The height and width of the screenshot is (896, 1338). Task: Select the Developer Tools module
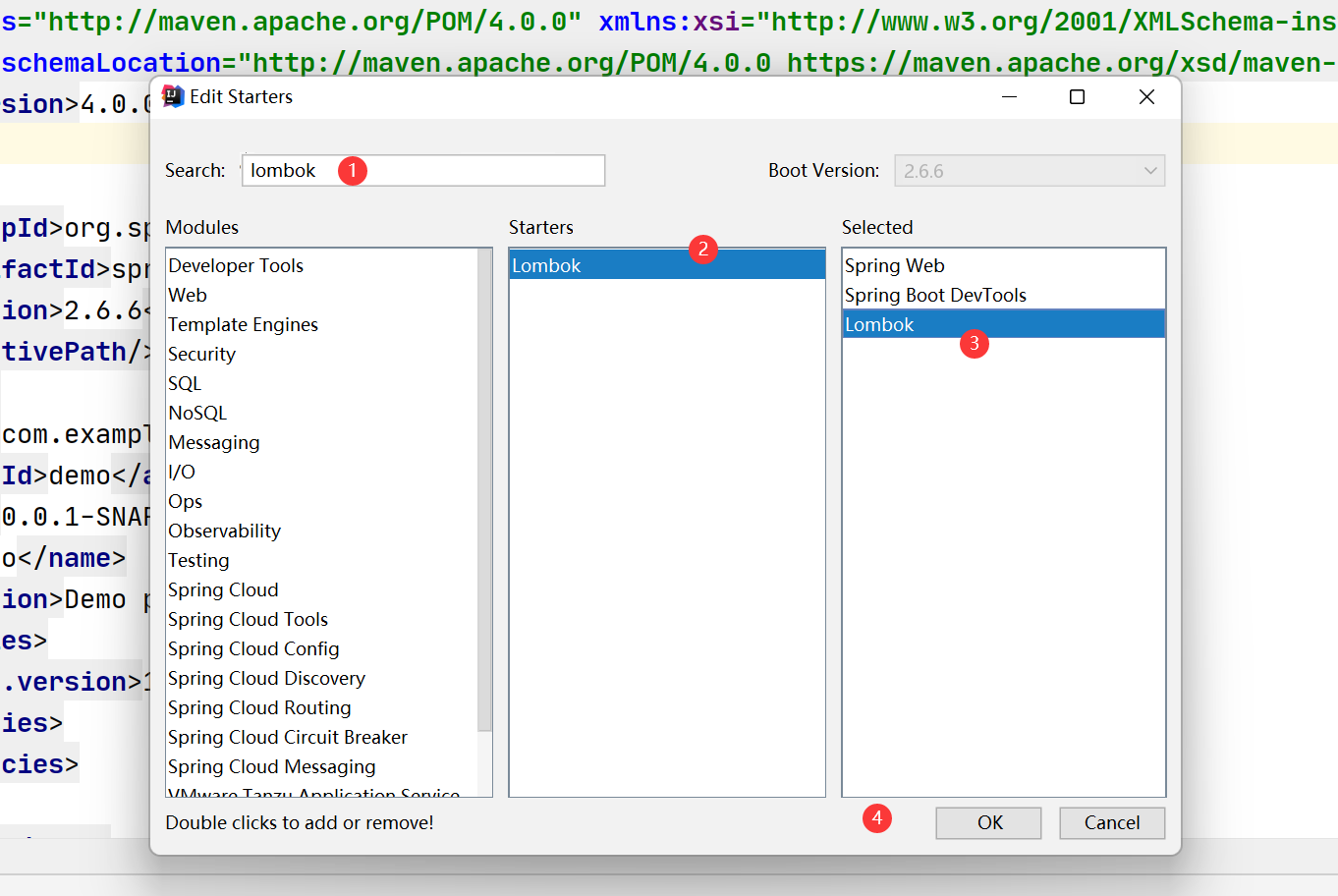coord(236,265)
